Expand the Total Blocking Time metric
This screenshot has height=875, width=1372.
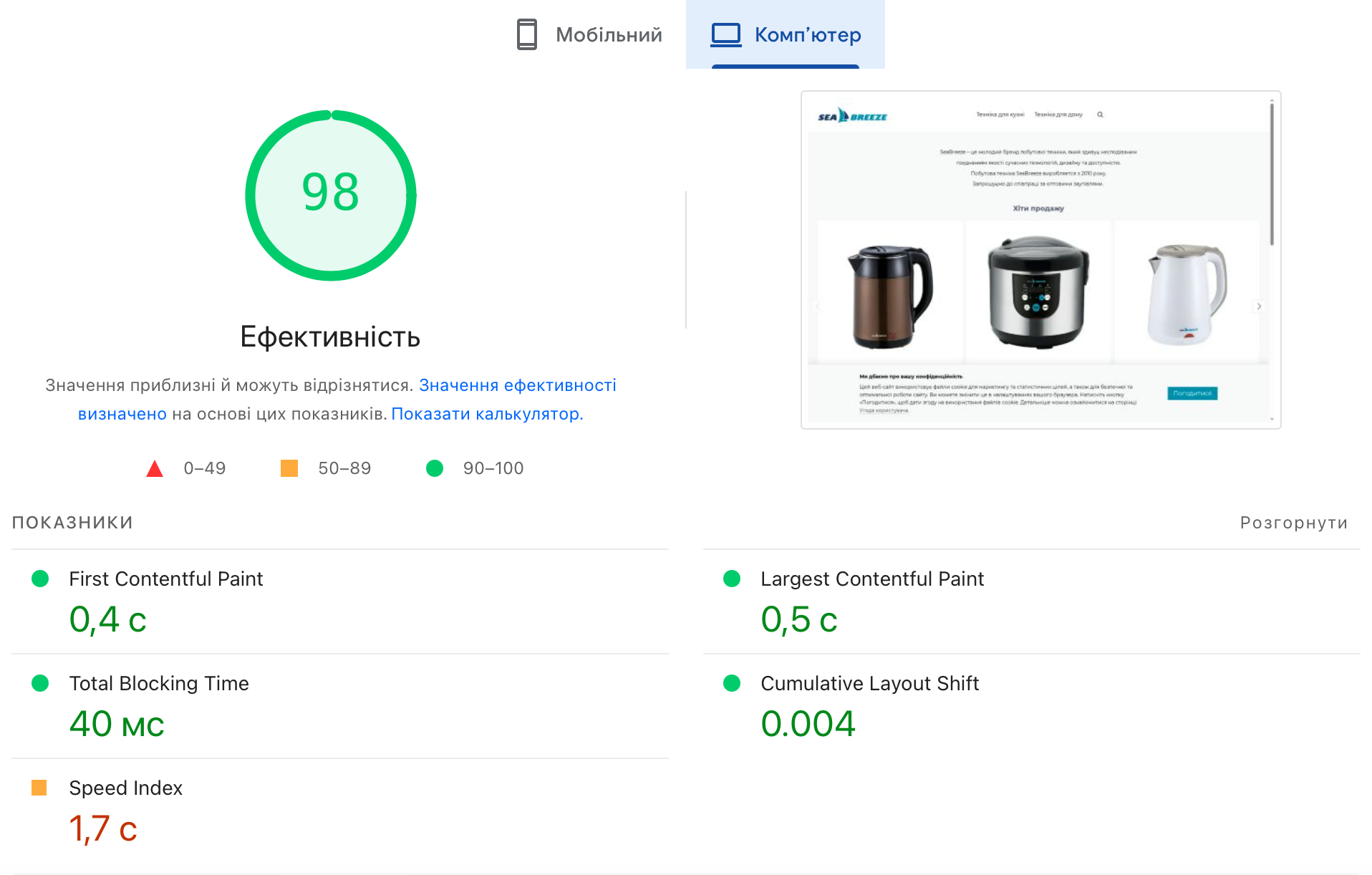pos(158,683)
